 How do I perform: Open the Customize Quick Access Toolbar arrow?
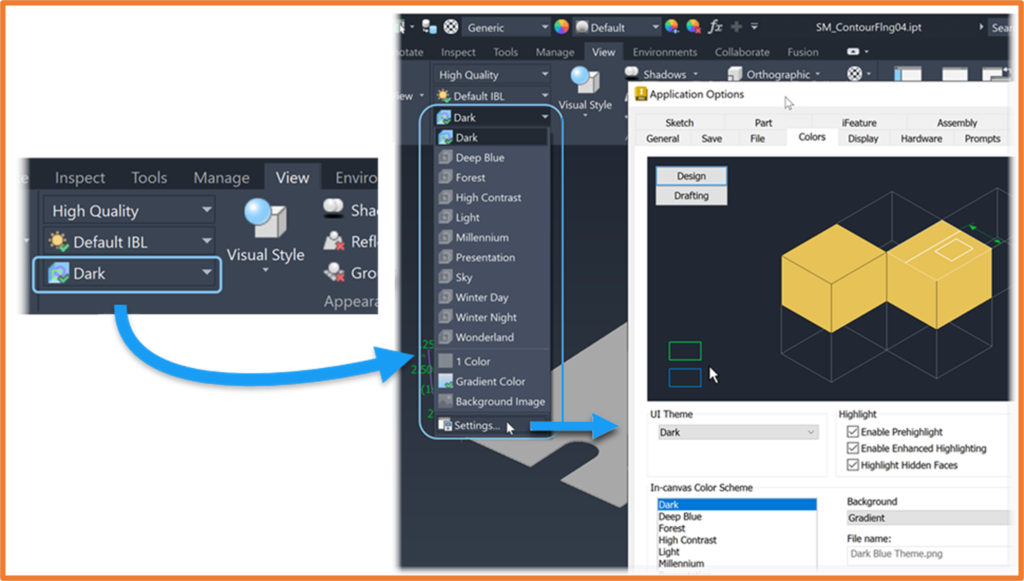[754, 27]
